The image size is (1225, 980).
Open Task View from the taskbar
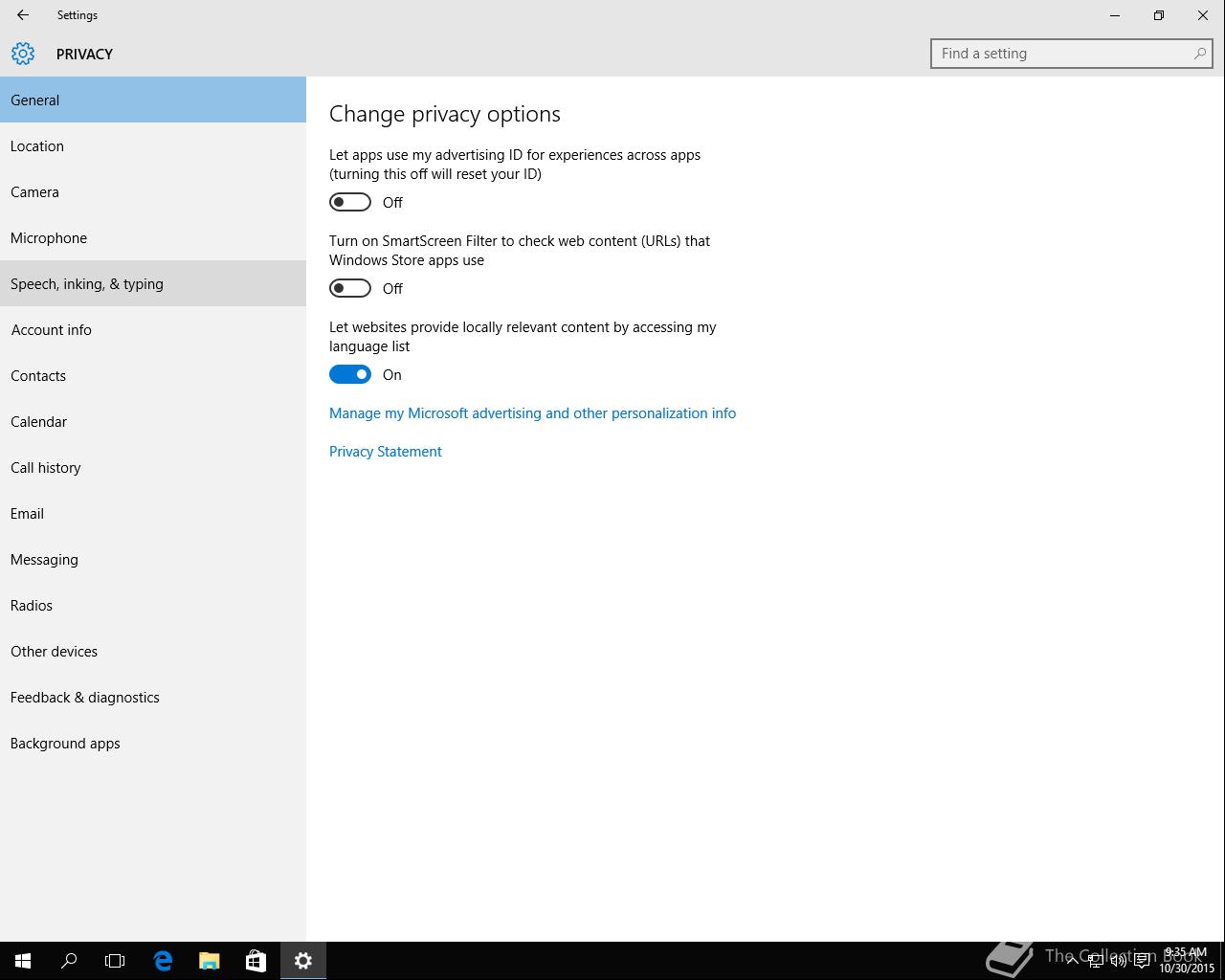115,961
